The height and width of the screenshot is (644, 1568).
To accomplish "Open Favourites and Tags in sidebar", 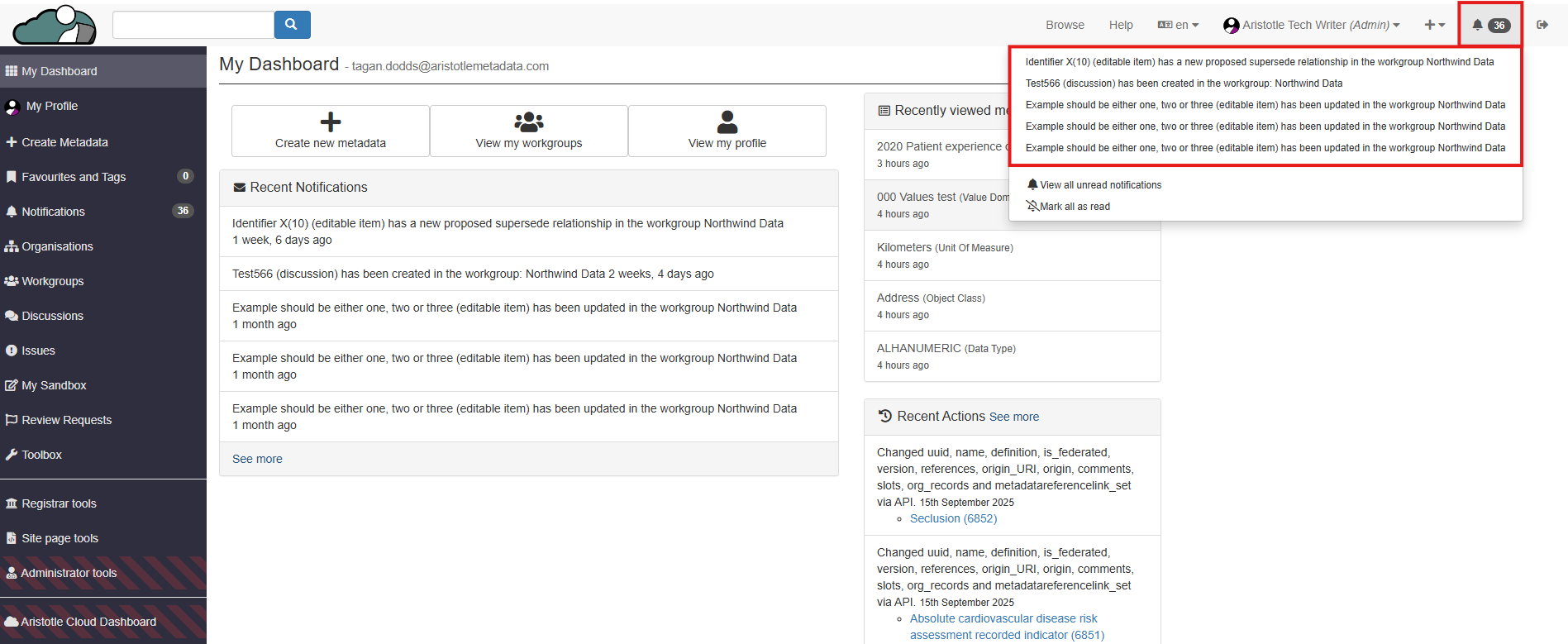I will [74, 177].
